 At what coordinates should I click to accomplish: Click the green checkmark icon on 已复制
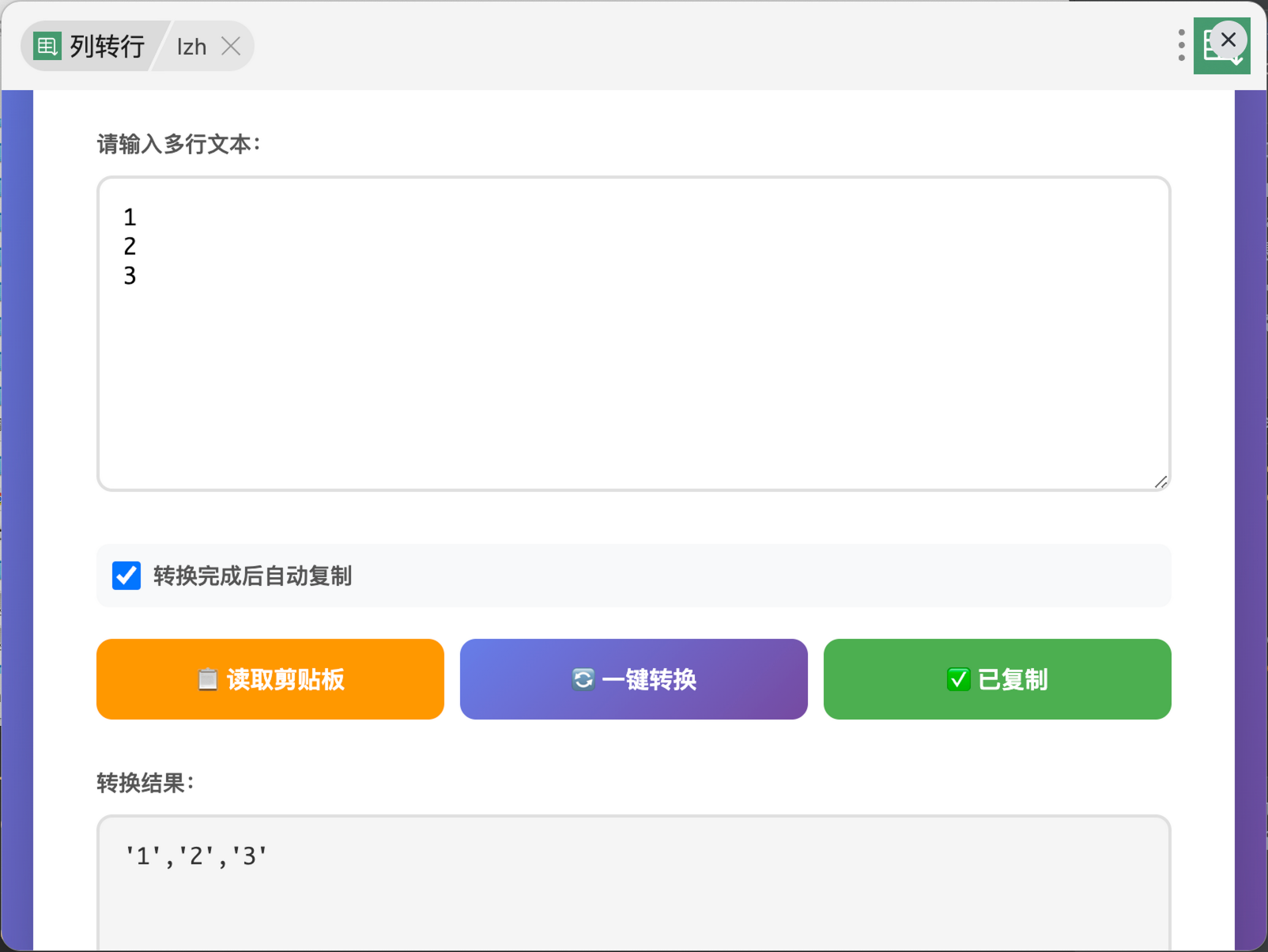coord(958,679)
